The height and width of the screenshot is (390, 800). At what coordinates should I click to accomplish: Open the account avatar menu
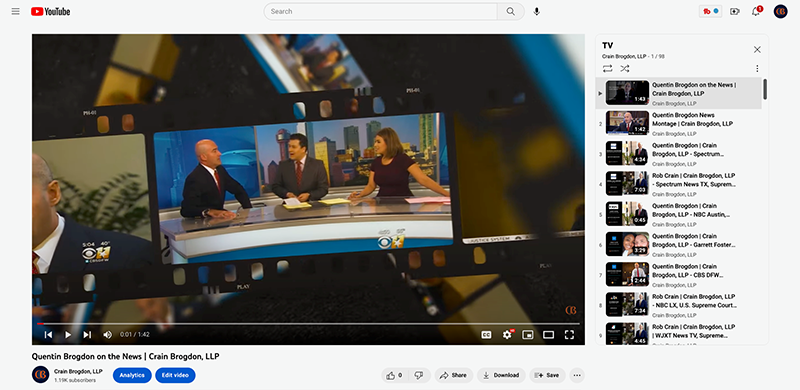click(780, 11)
